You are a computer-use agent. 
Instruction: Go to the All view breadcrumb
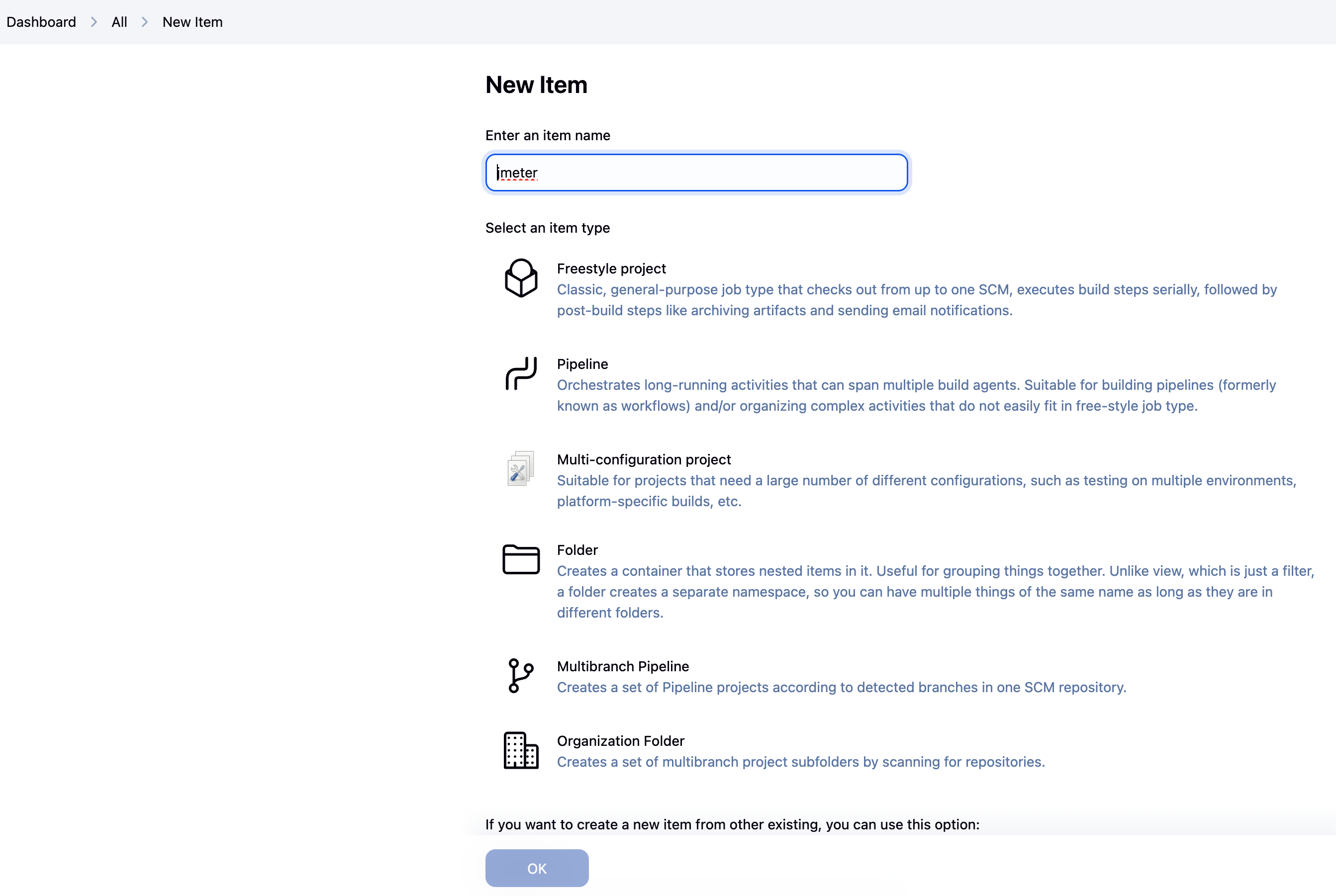tap(119, 22)
